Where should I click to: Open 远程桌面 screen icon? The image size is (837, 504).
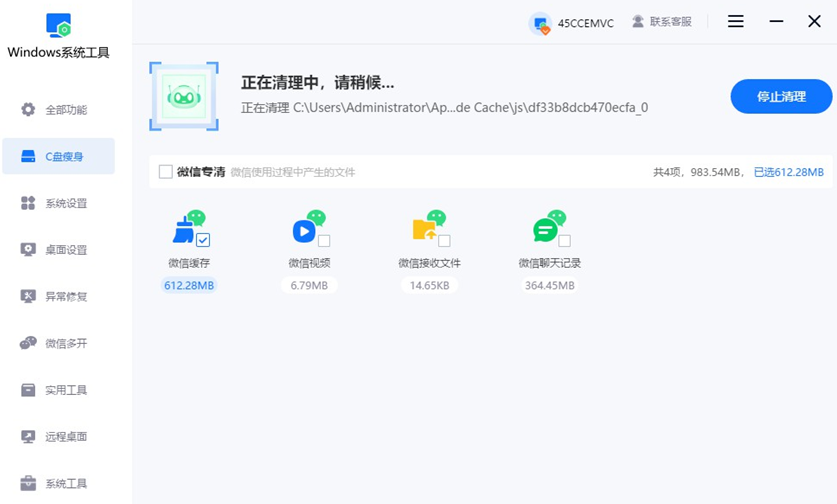click(x=28, y=437)
